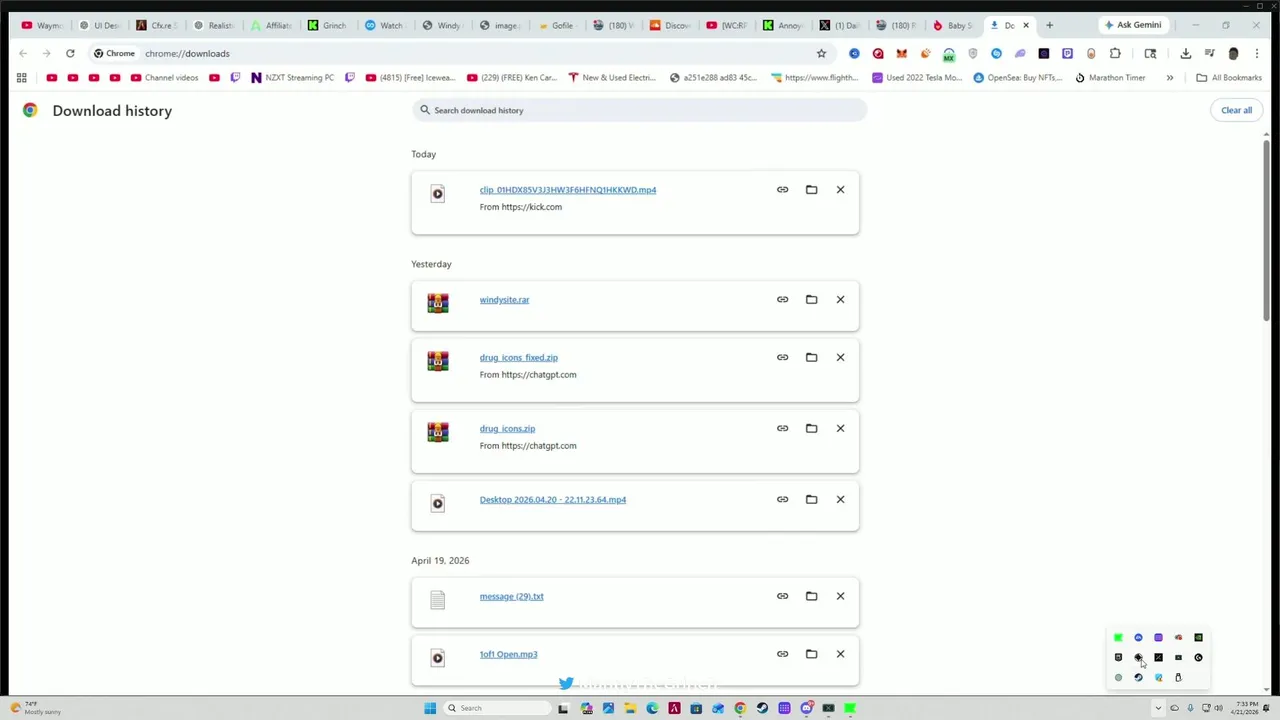Screen dimensions: 1280x720
Task: Open the windysite.rar download
Action: click(504, 300)
